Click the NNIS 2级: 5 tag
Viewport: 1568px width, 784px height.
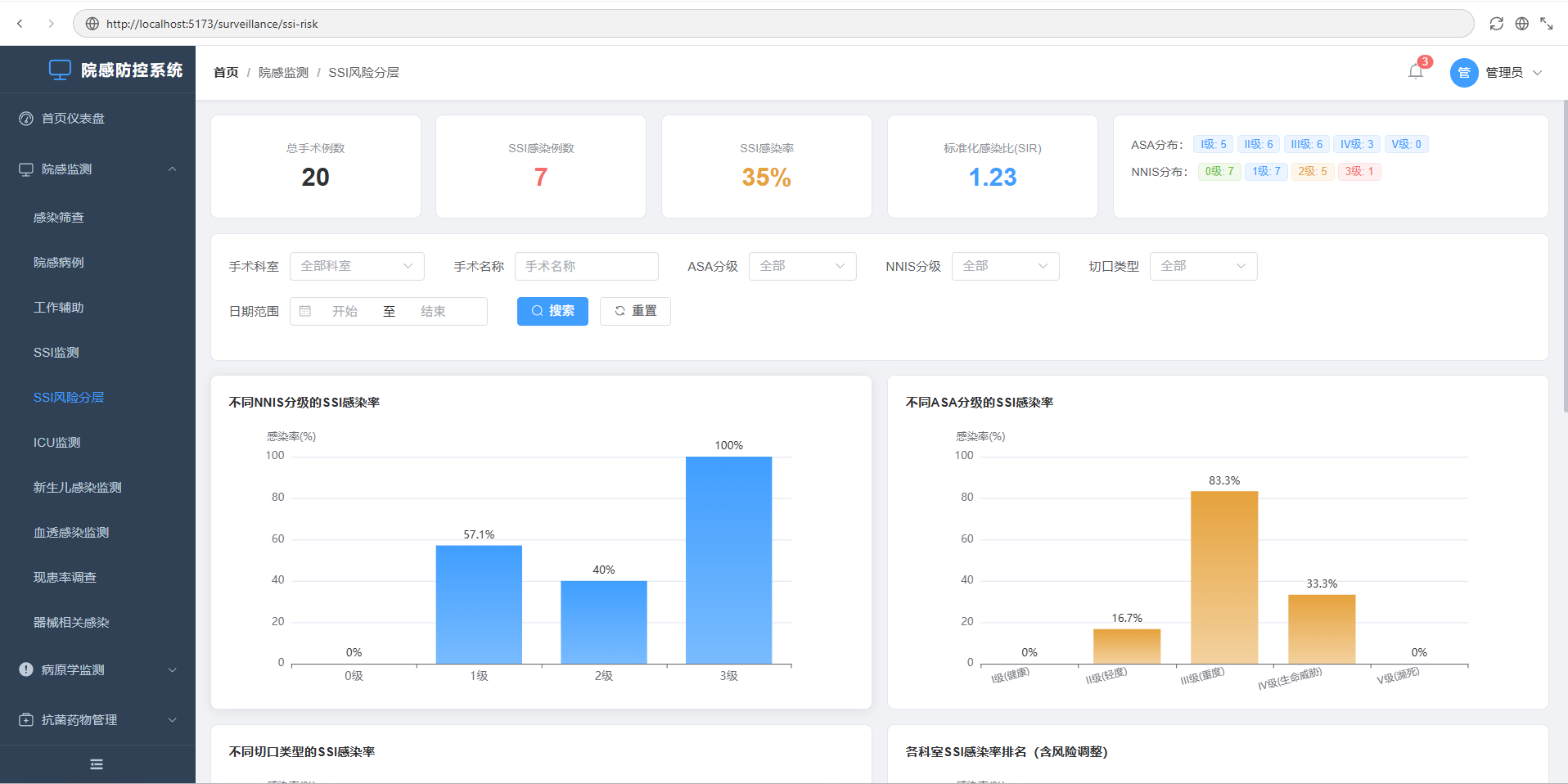click(x=1313, y=171)
